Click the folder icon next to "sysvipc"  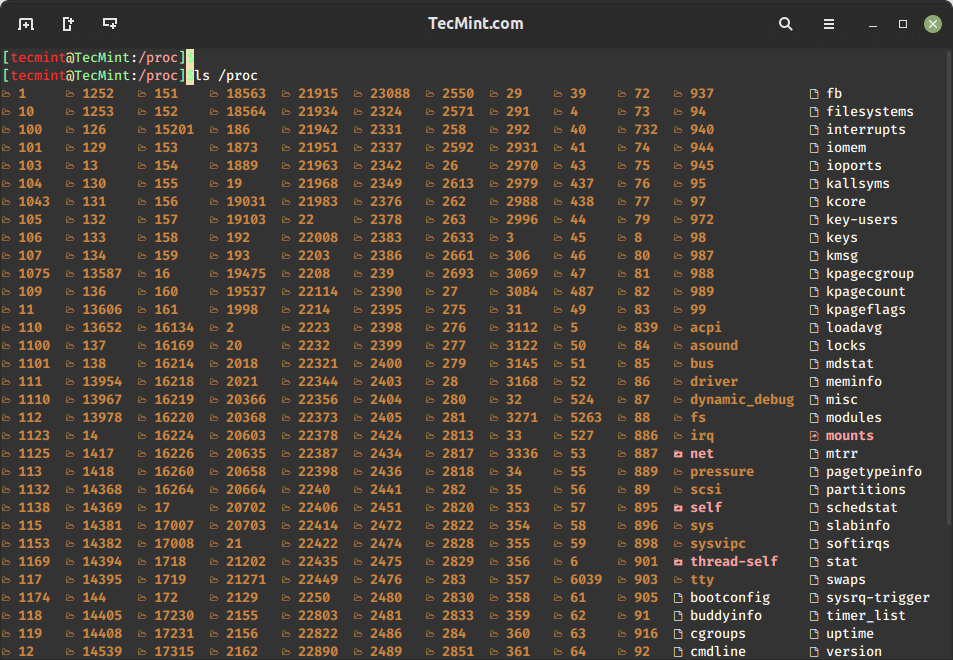(678, 543)
